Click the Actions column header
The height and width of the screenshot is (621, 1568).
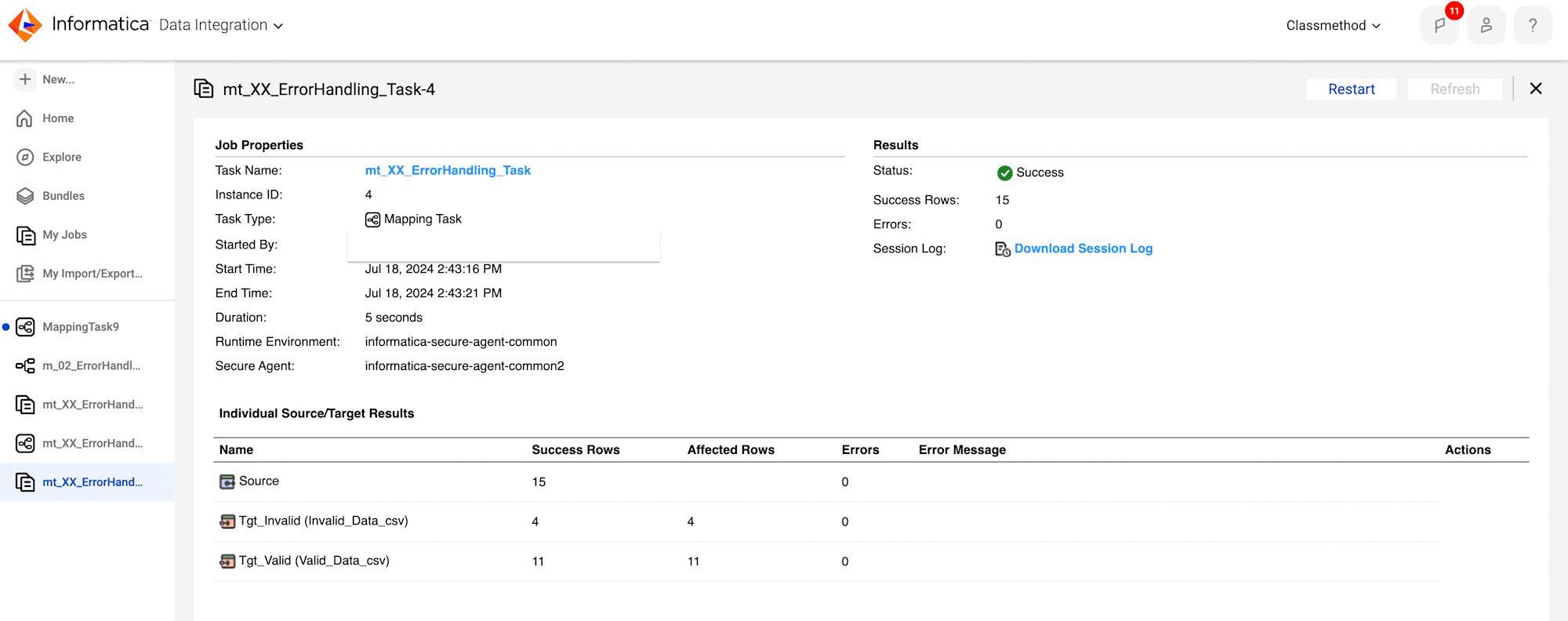[1468, 450]
